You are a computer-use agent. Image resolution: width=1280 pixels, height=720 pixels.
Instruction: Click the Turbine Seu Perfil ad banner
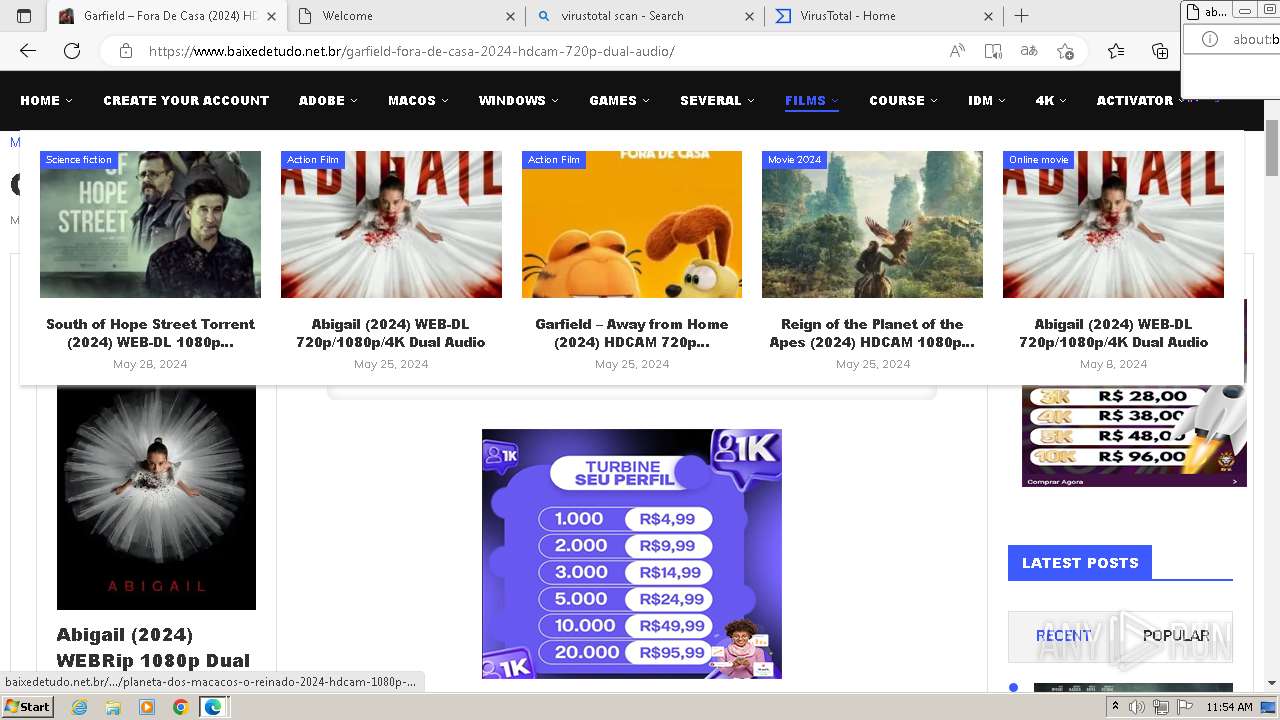pos(632,554)
